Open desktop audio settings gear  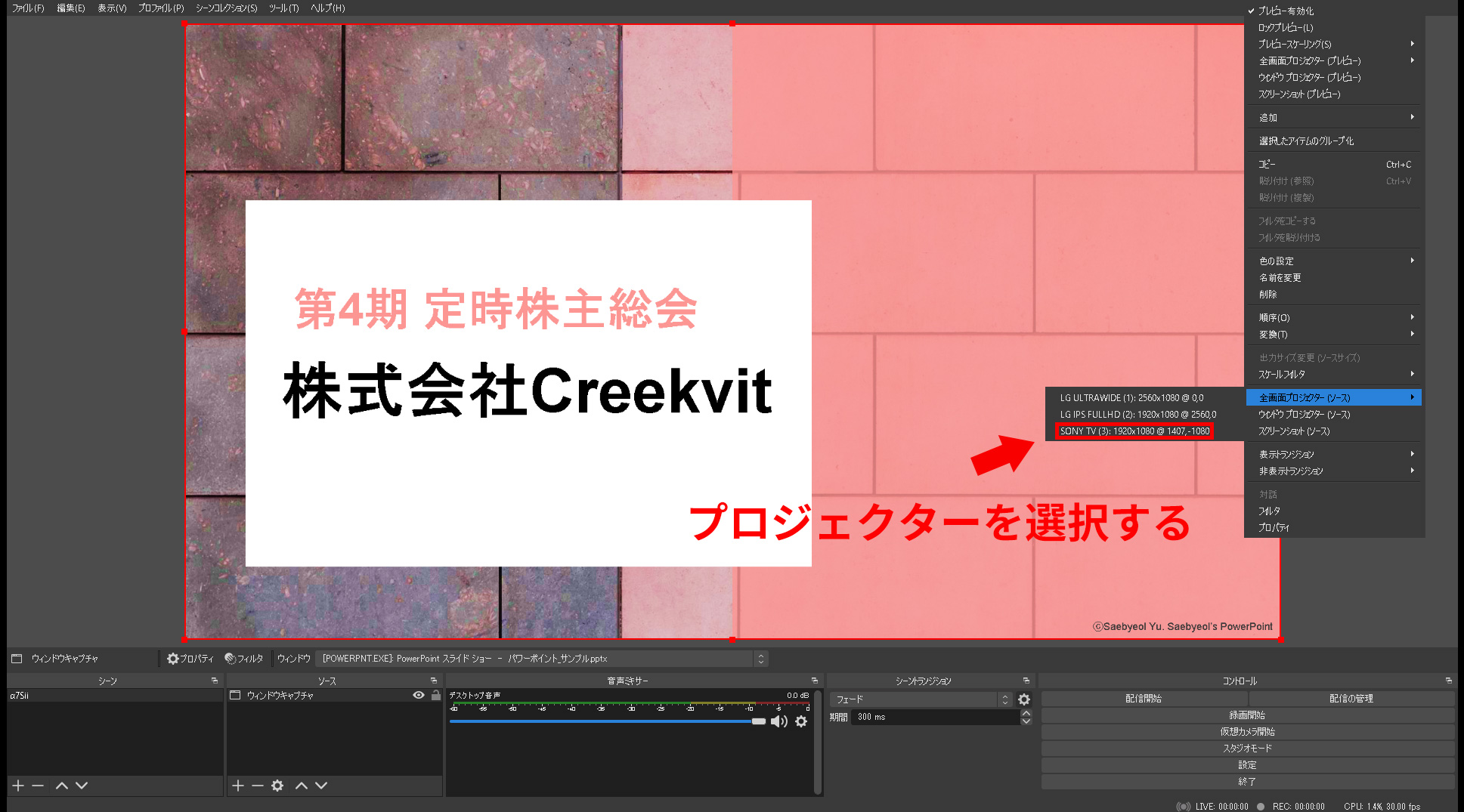click(x=801, y=721)
